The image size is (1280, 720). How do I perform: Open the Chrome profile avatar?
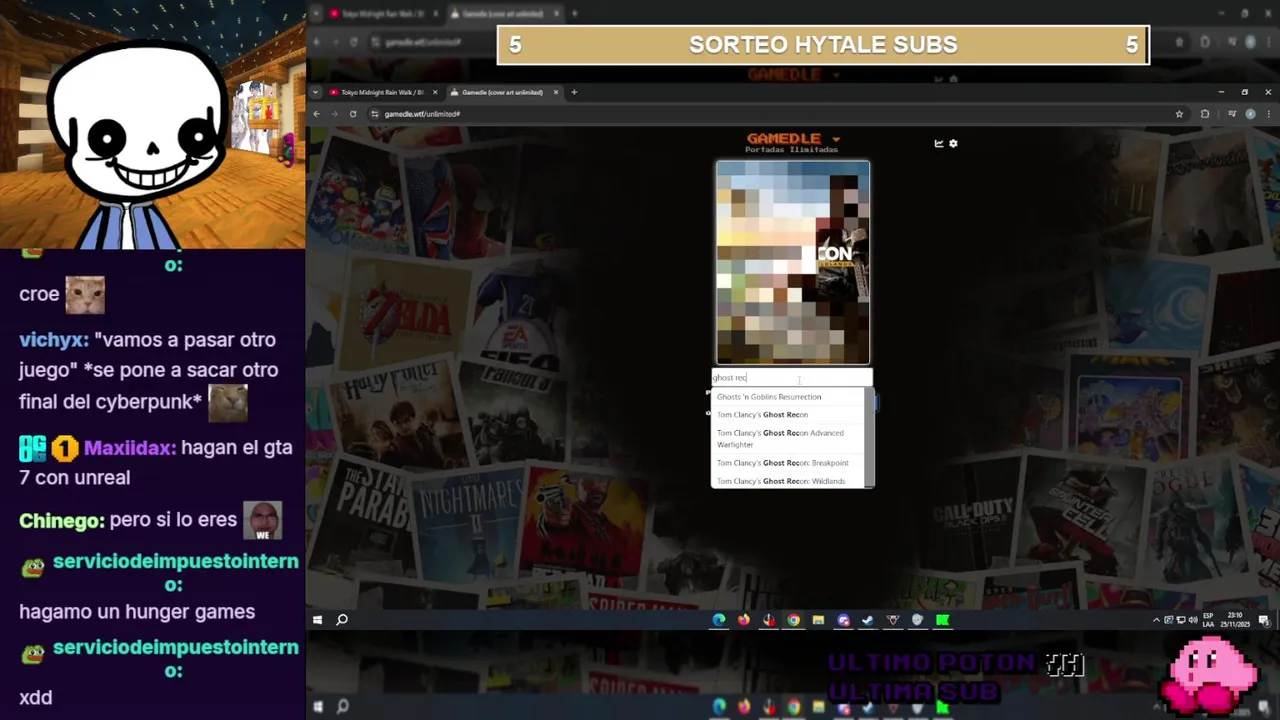(1250, 114)
